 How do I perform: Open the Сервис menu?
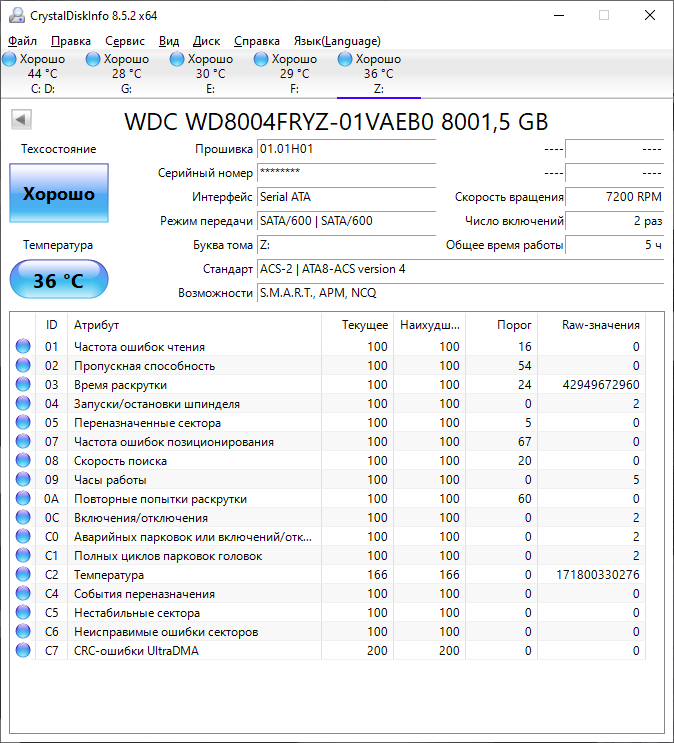(125, 41)
